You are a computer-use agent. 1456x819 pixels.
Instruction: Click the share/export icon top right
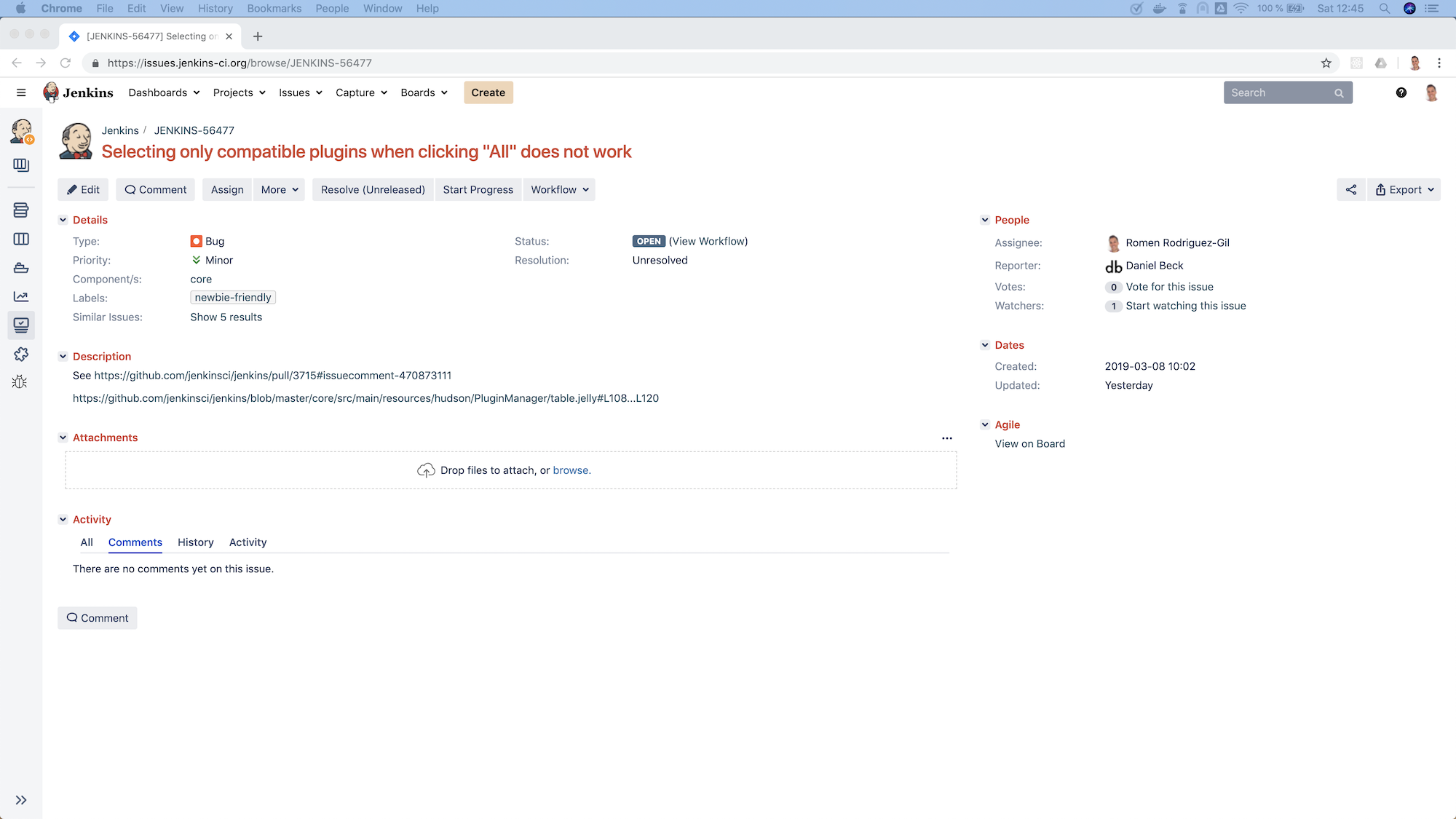[1351, 189]
